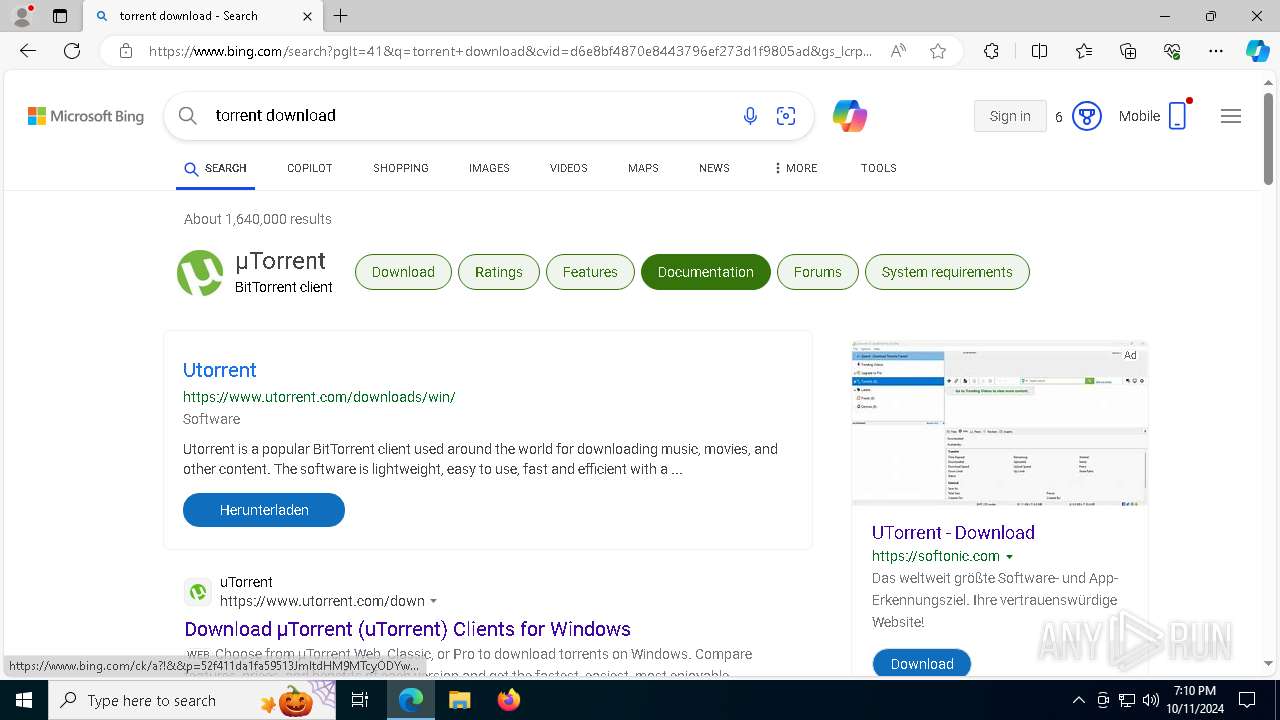1280x720 pixels.
Task: Switch to the VIDEOS tab
Action: (x=569, y=168)
